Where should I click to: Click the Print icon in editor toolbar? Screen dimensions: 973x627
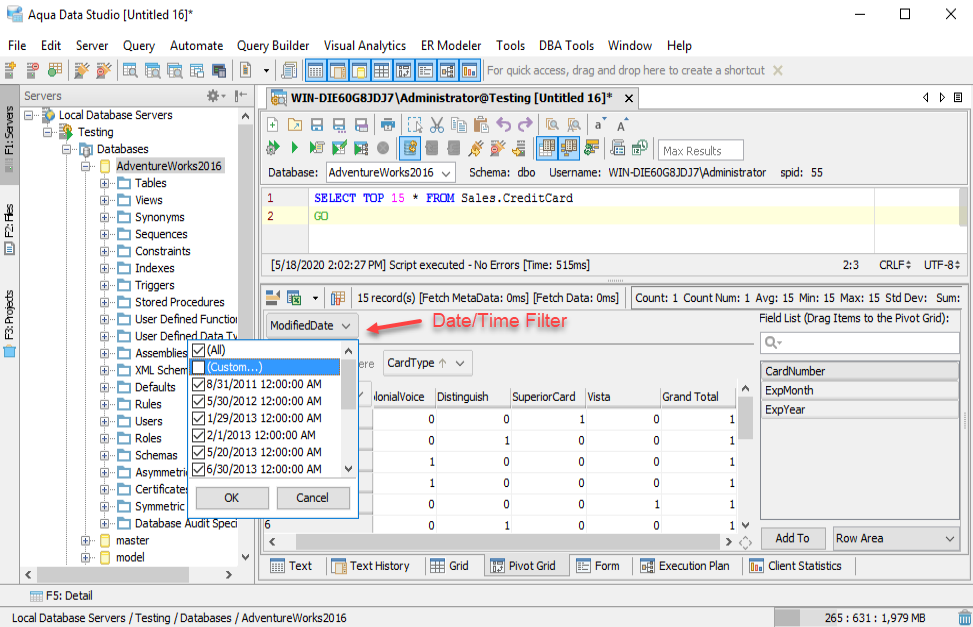[x=388, y=125]
